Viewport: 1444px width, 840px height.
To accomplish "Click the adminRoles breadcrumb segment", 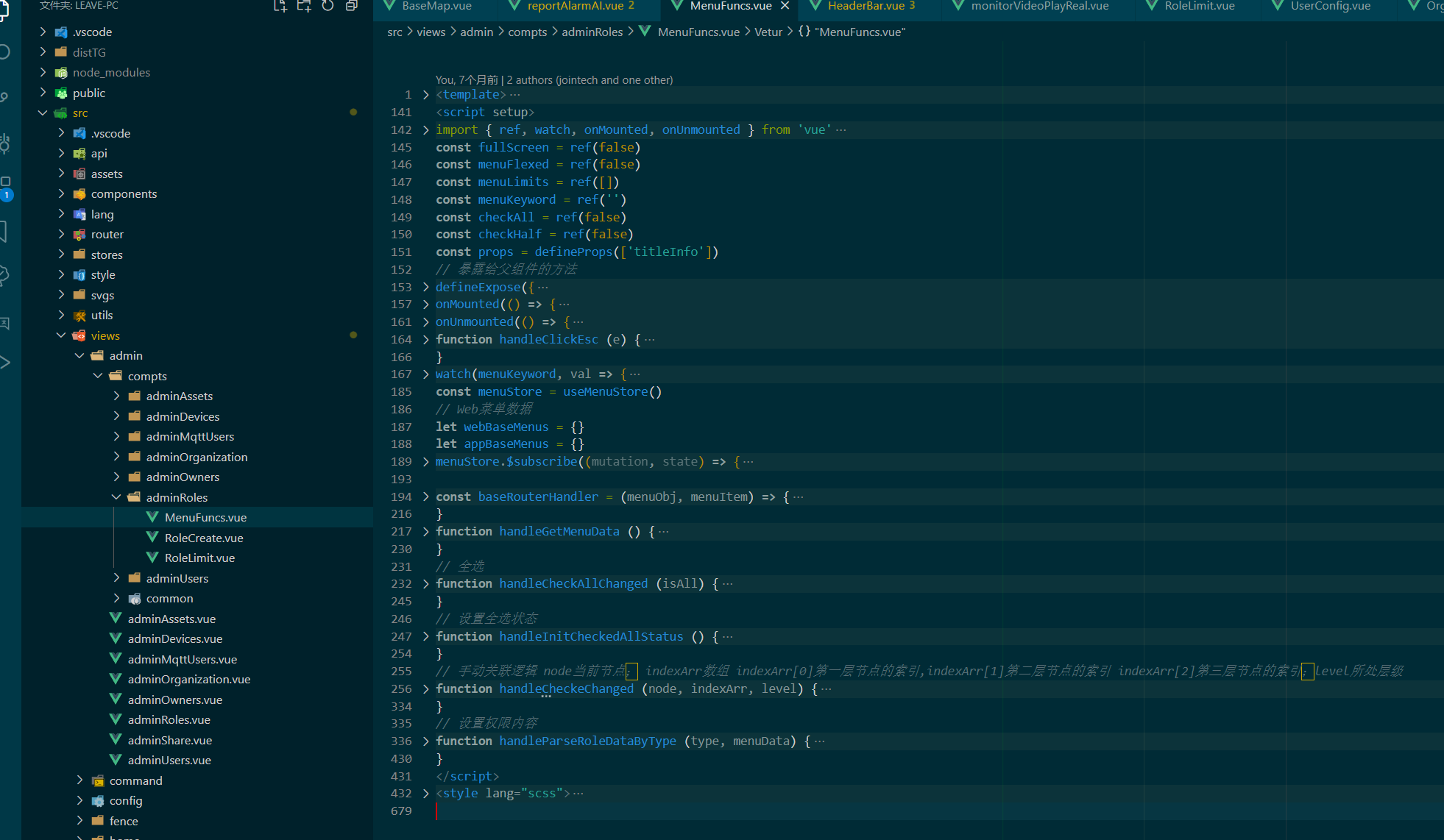I will pyautogui.click(x=592, y=32).
